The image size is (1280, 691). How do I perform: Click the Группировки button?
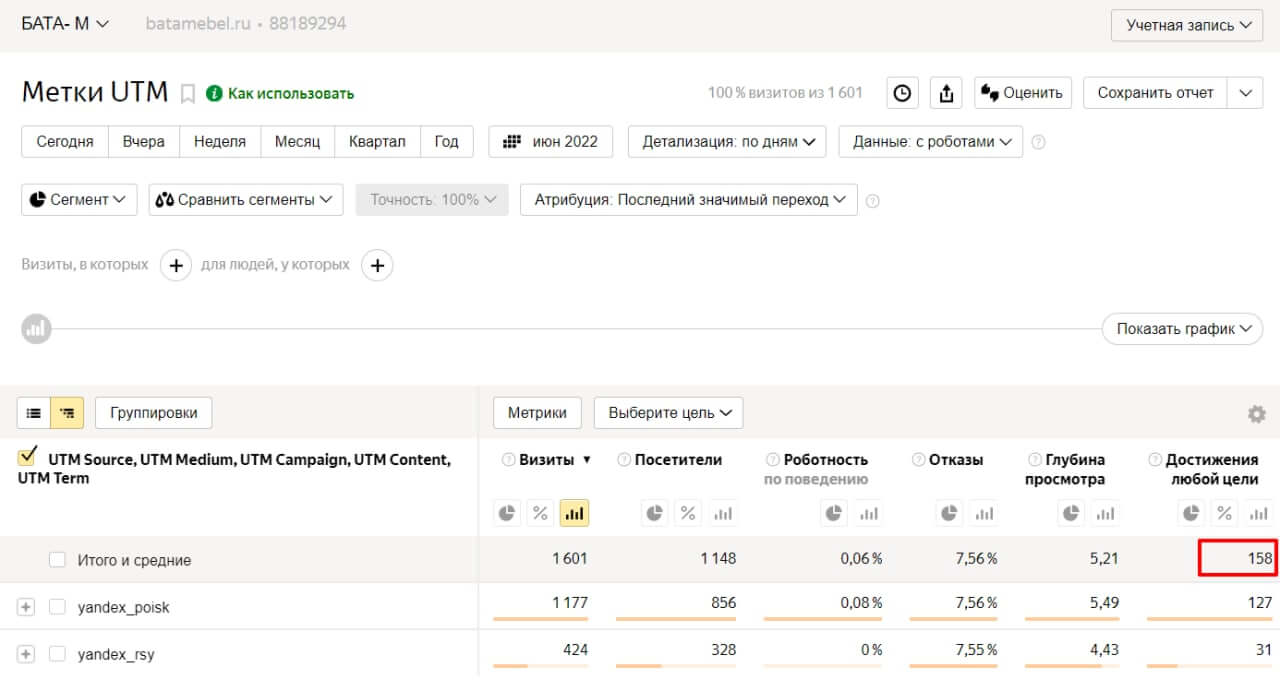tap(153, 412)
